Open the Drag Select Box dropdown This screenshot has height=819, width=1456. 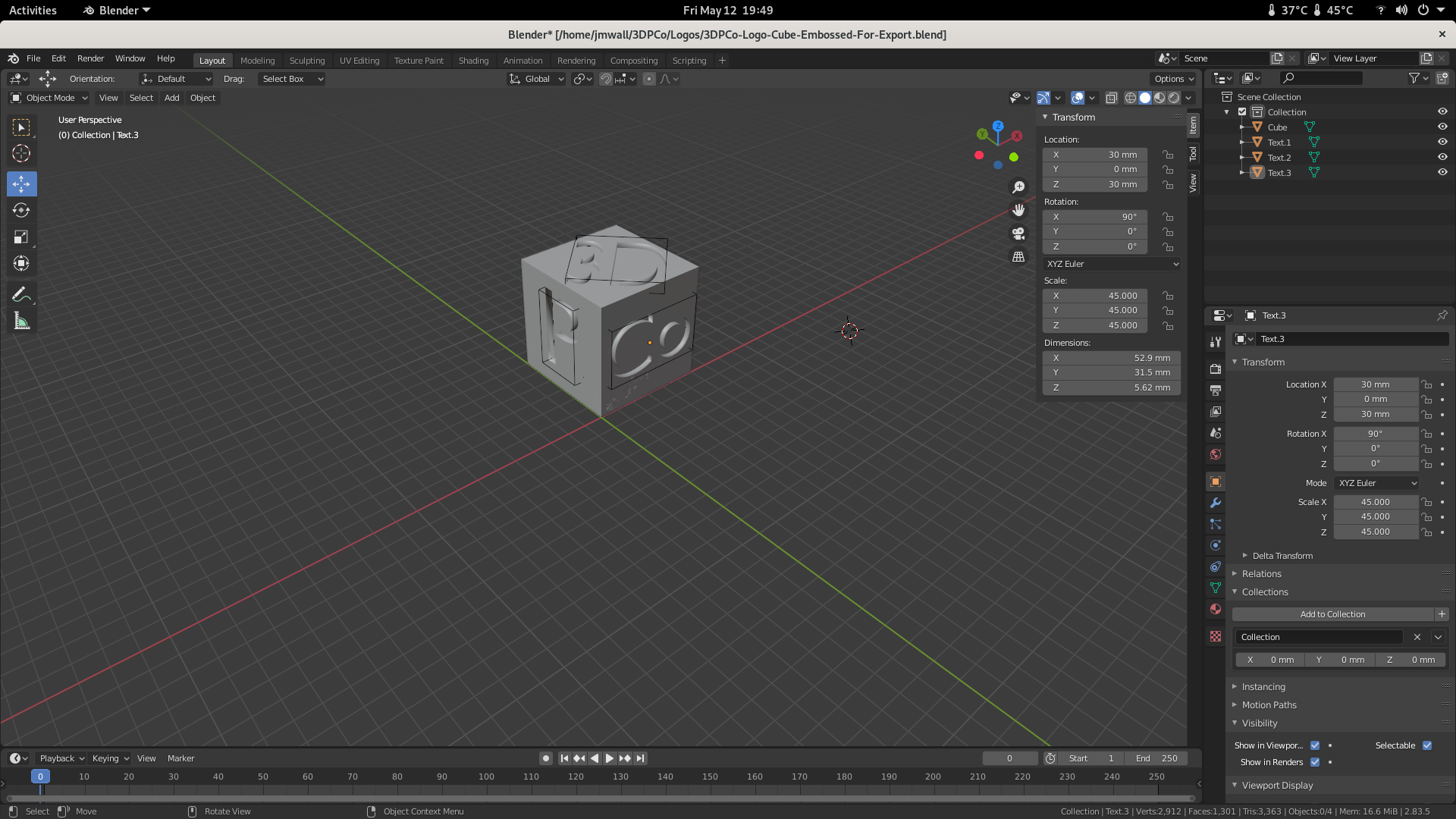(x=291, y=79)
